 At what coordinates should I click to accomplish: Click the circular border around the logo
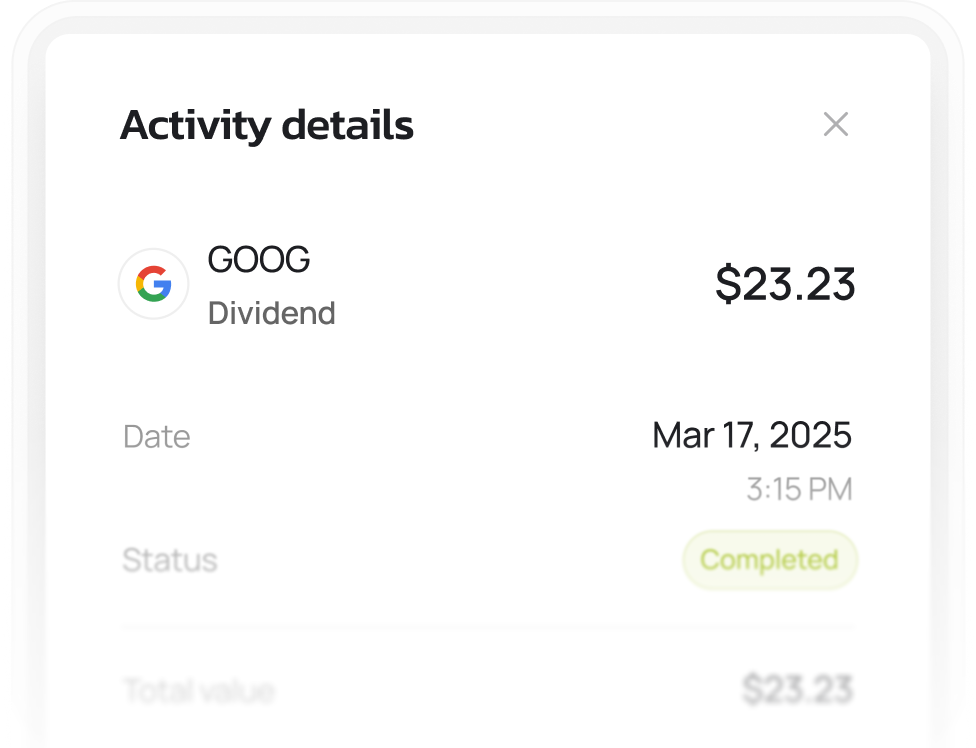(121, 285)
